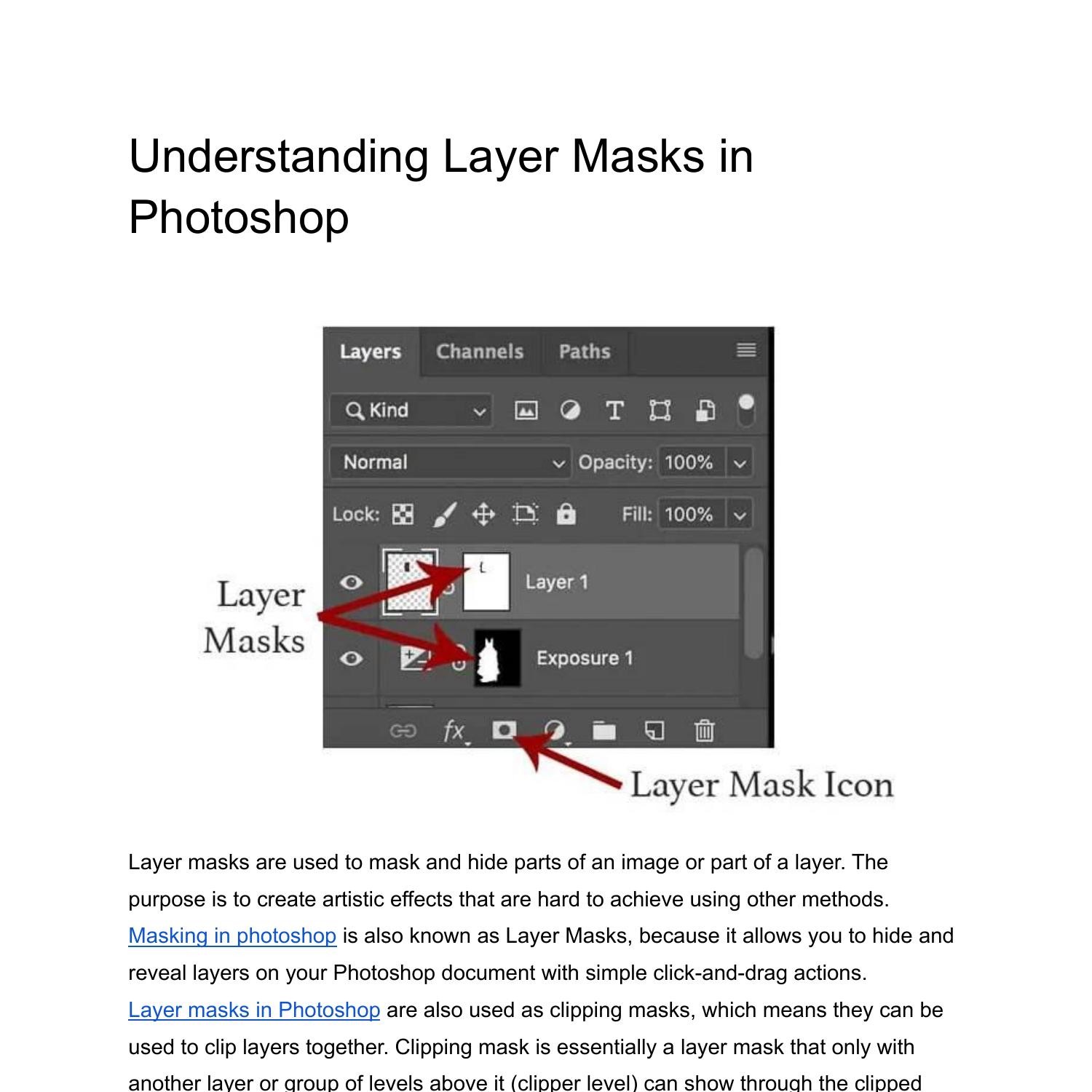Click the Fill 100% value field
1092x1092 pixels.
click(x=689, y=513)
